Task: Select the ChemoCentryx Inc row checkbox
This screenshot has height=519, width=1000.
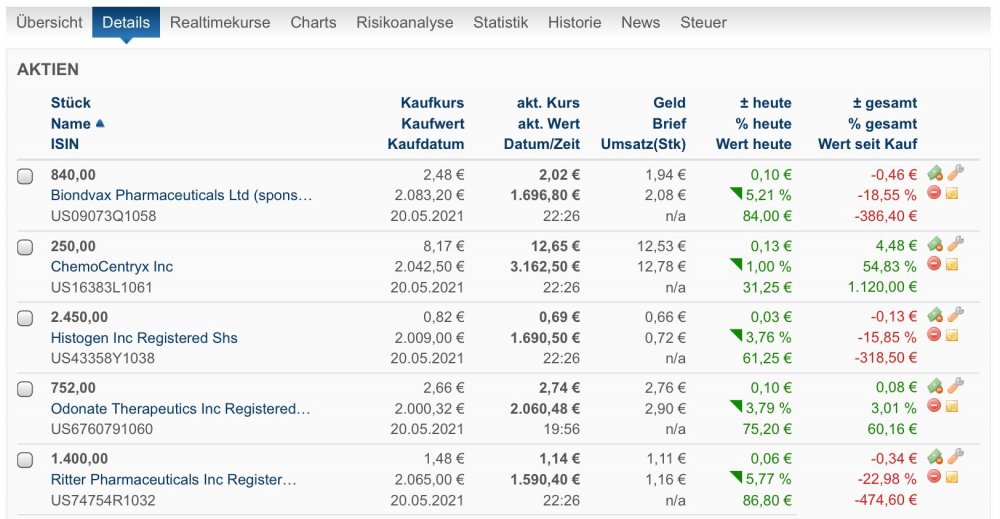Action: click(25, 248)
